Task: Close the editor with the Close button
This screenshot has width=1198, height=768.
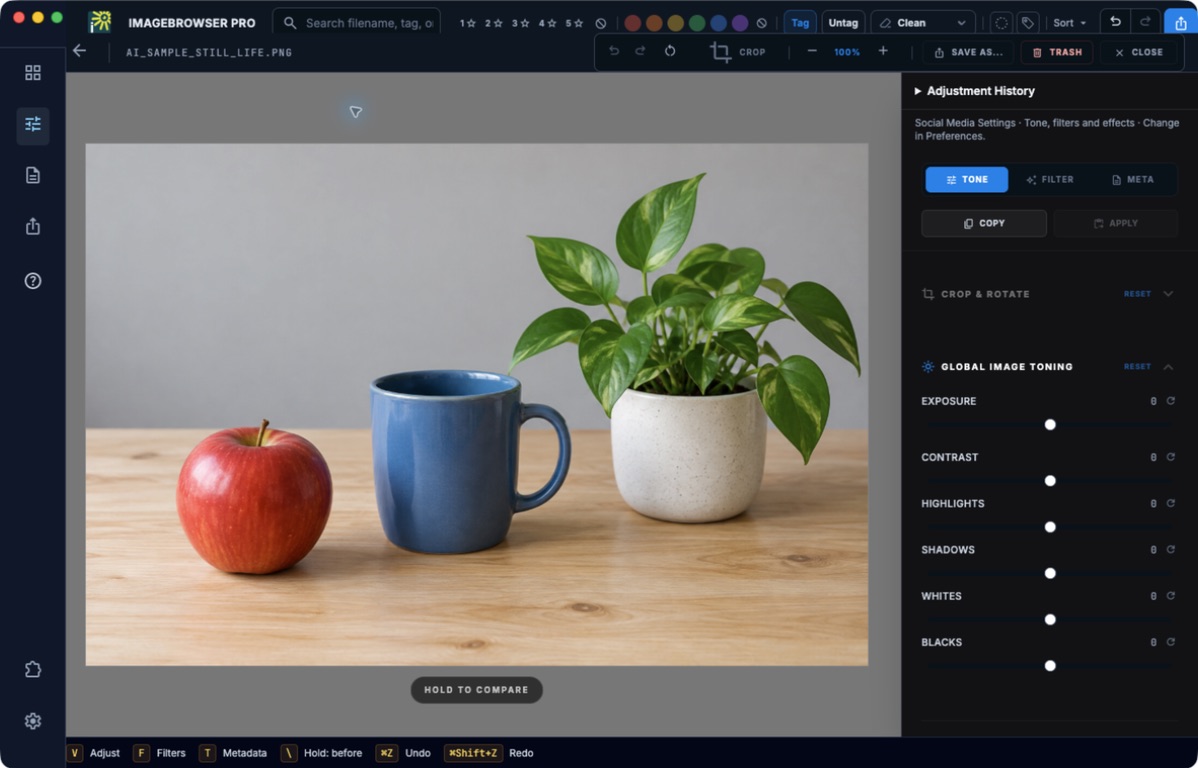Action: point(1138,52)
